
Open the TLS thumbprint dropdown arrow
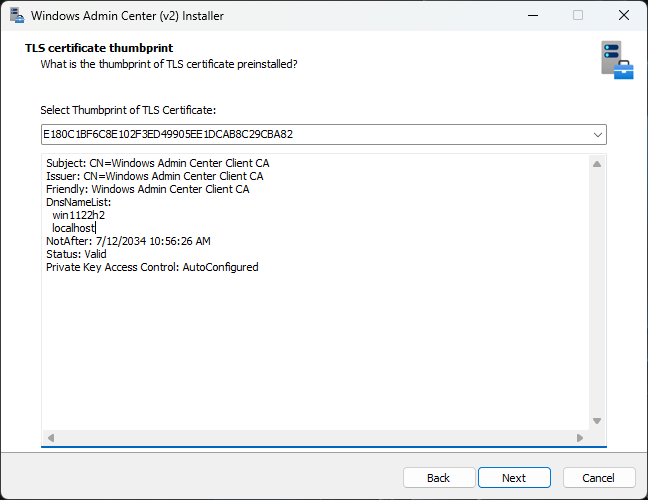point(597,135)
